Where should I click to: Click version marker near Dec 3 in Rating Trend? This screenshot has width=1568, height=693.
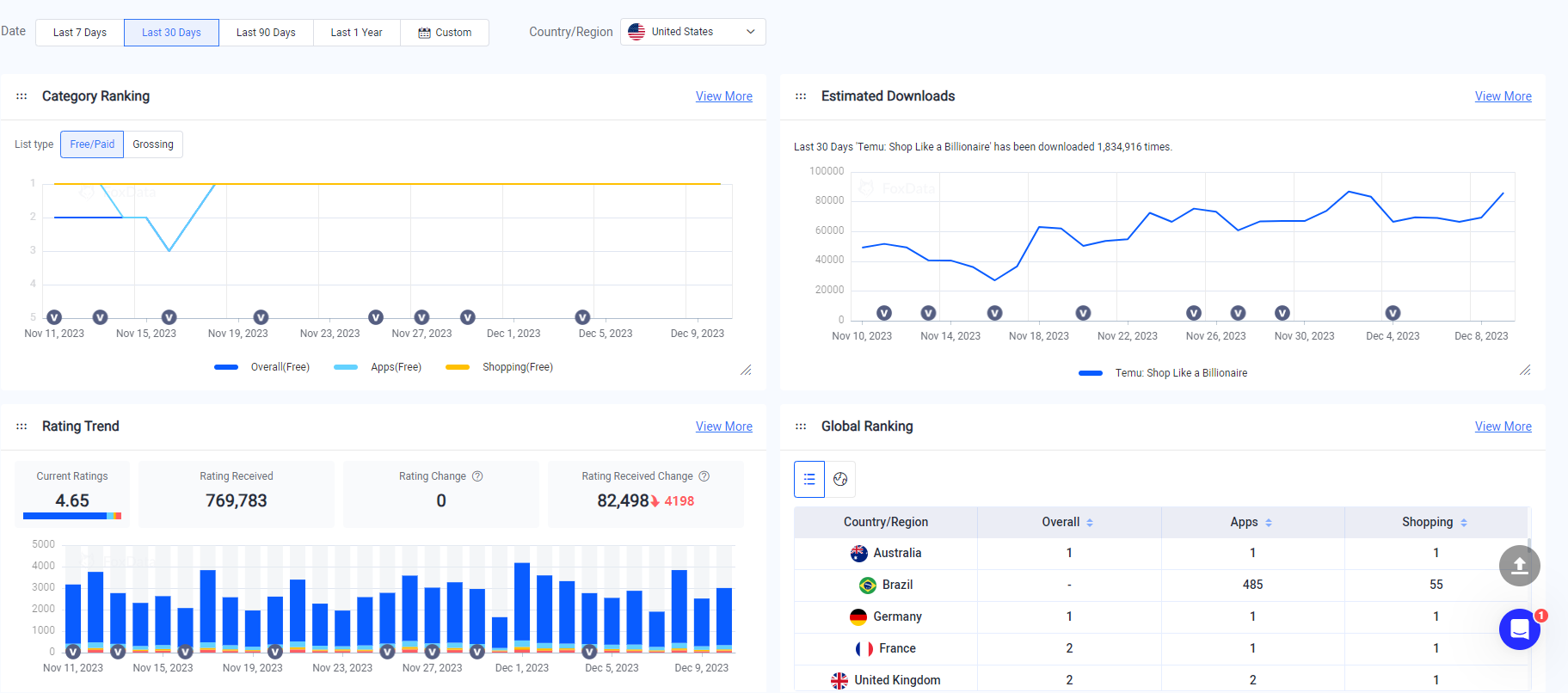(x=589, y=652)
